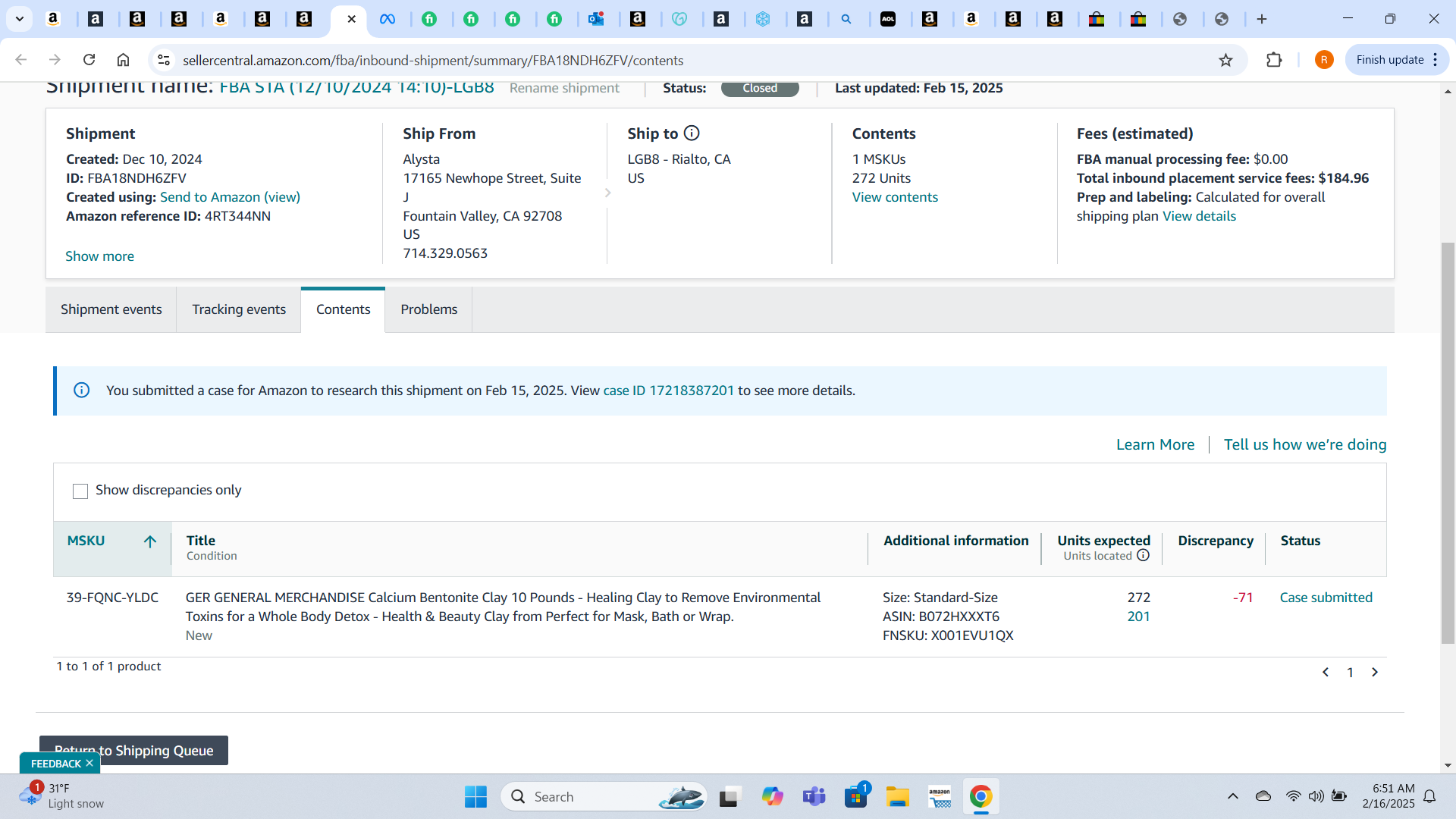Click the Closed status badge

pos(760,89)
